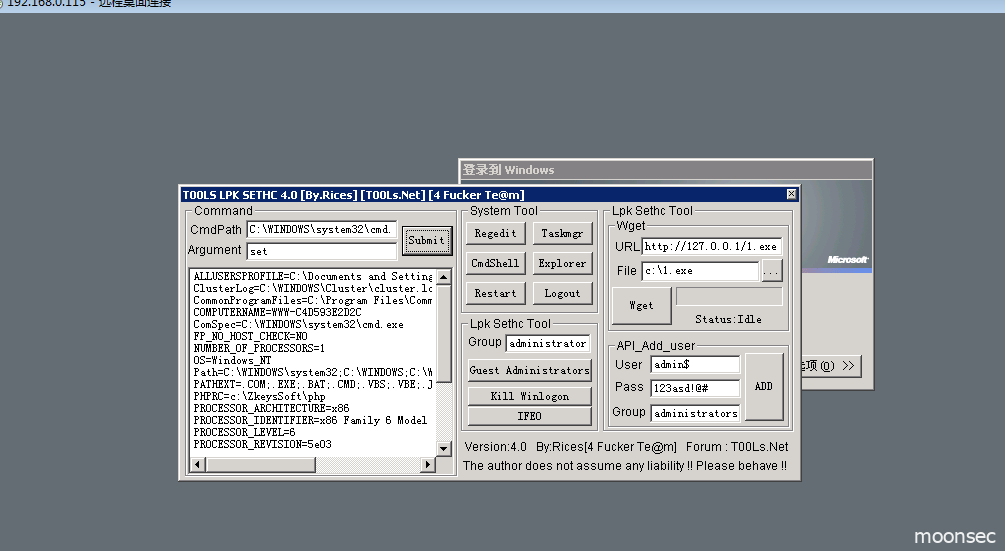Click the output scroll up arrow

[x=444, y=276]
